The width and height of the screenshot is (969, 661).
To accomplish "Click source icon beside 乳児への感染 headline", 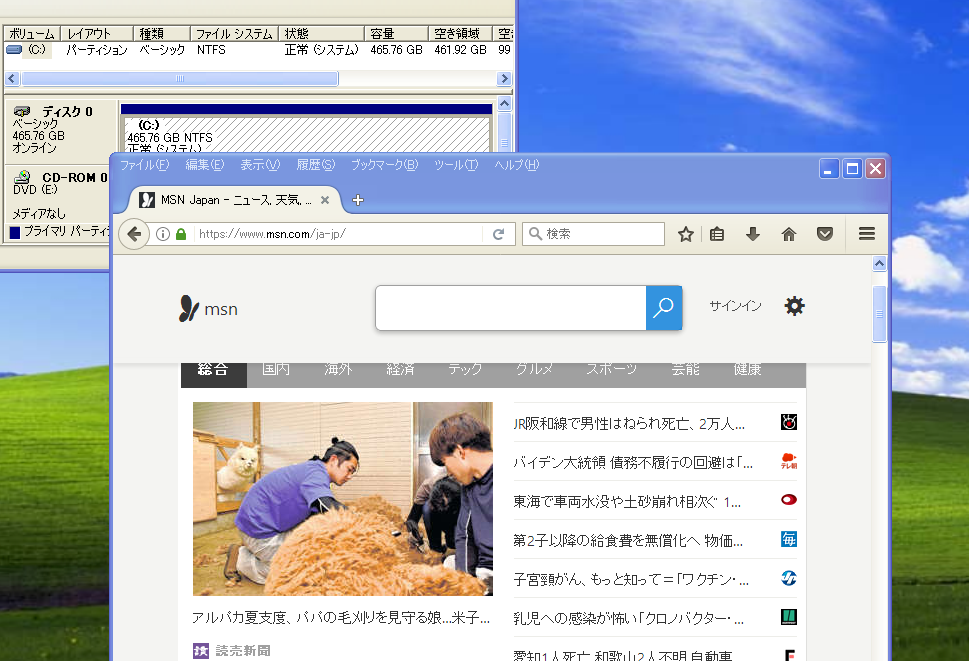I will click(x=789, y=617).
